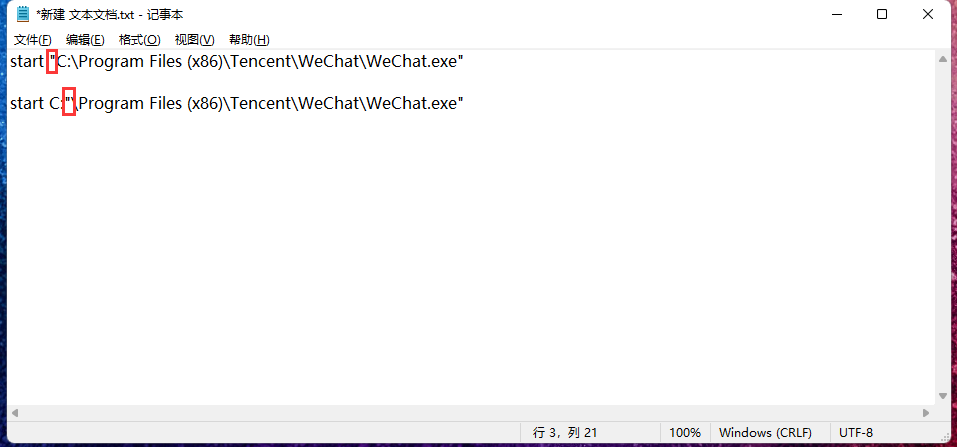Click the 100% zoom level in the status bar
The width and height of the screenshot is (957, 447).
tap(685, 433)
